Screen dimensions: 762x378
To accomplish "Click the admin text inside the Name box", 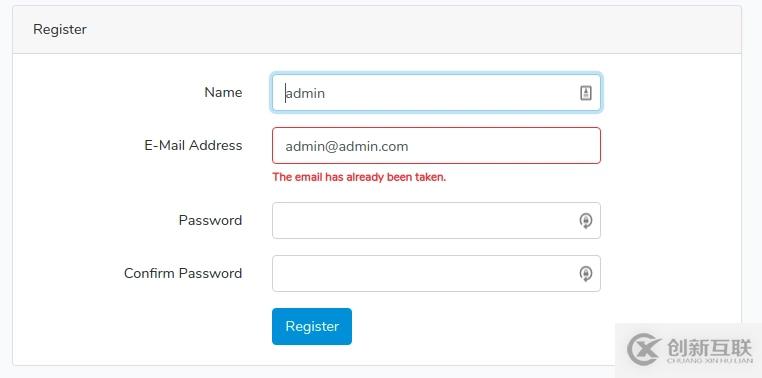I will coord(305,93).
